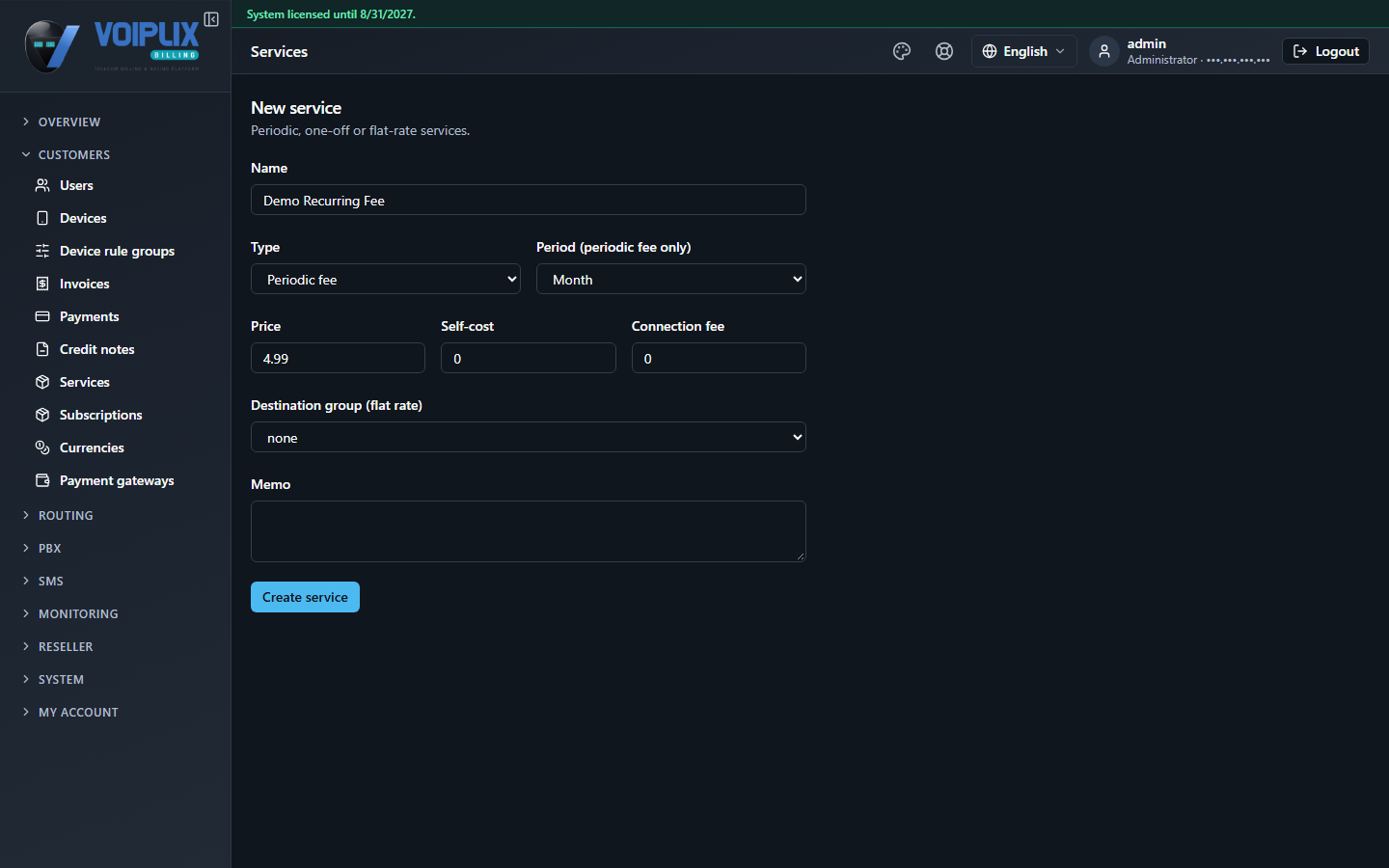The width and height of the screenshot is (1389, 868).
Task: Click the Services box icon
Action: coord(42,382)
